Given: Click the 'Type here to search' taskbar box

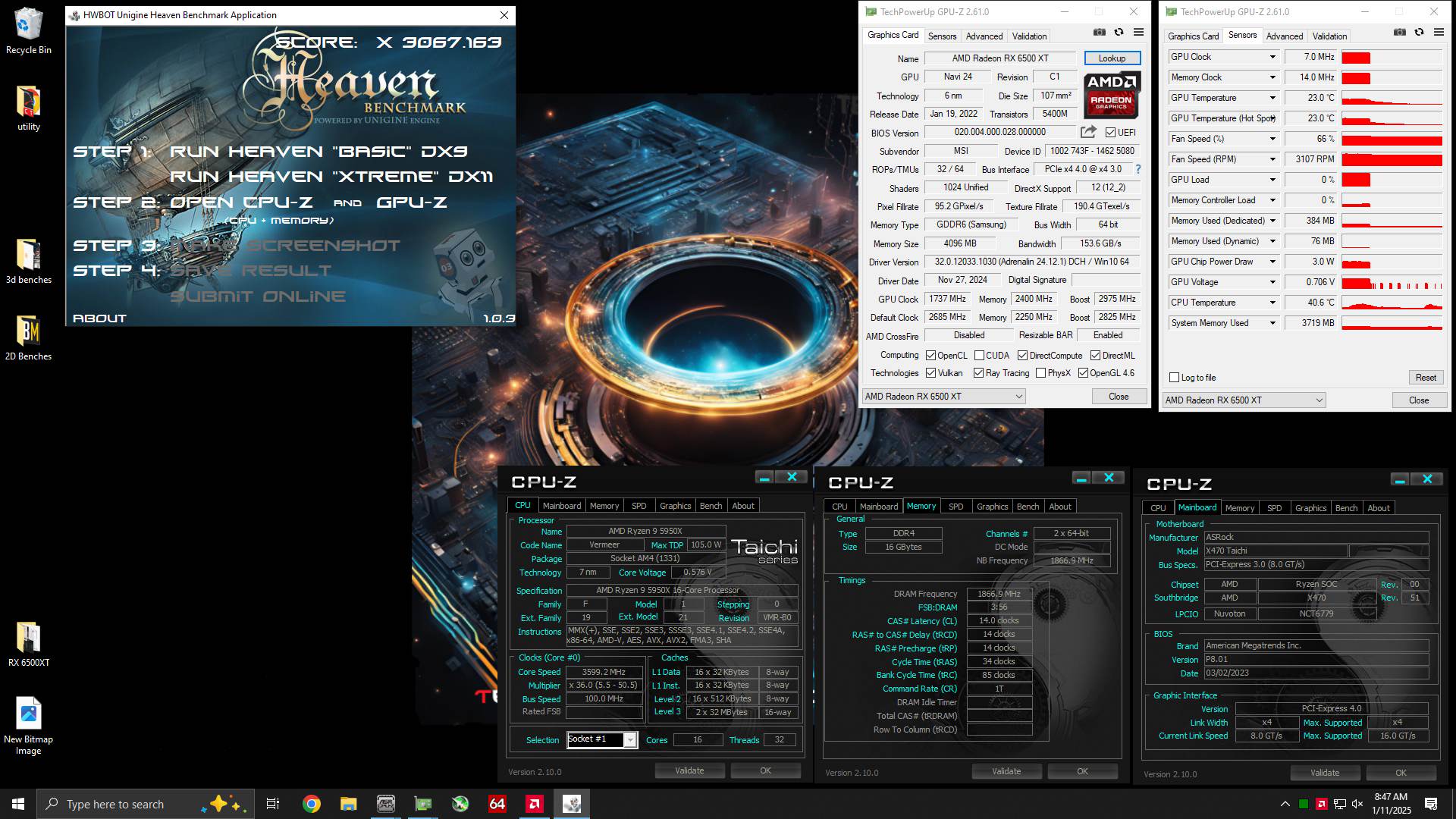Looking at the screenshot, I should [146, 804].
